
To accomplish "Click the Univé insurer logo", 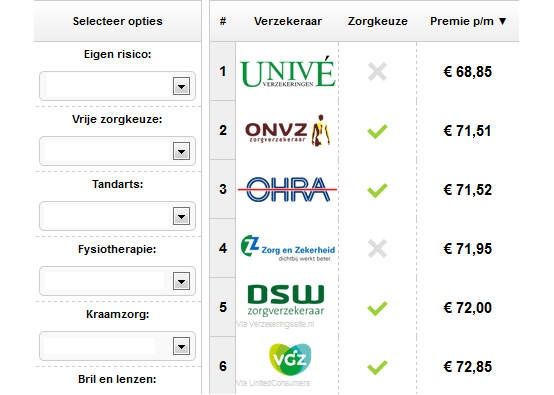I will click(x=287, y=71).
